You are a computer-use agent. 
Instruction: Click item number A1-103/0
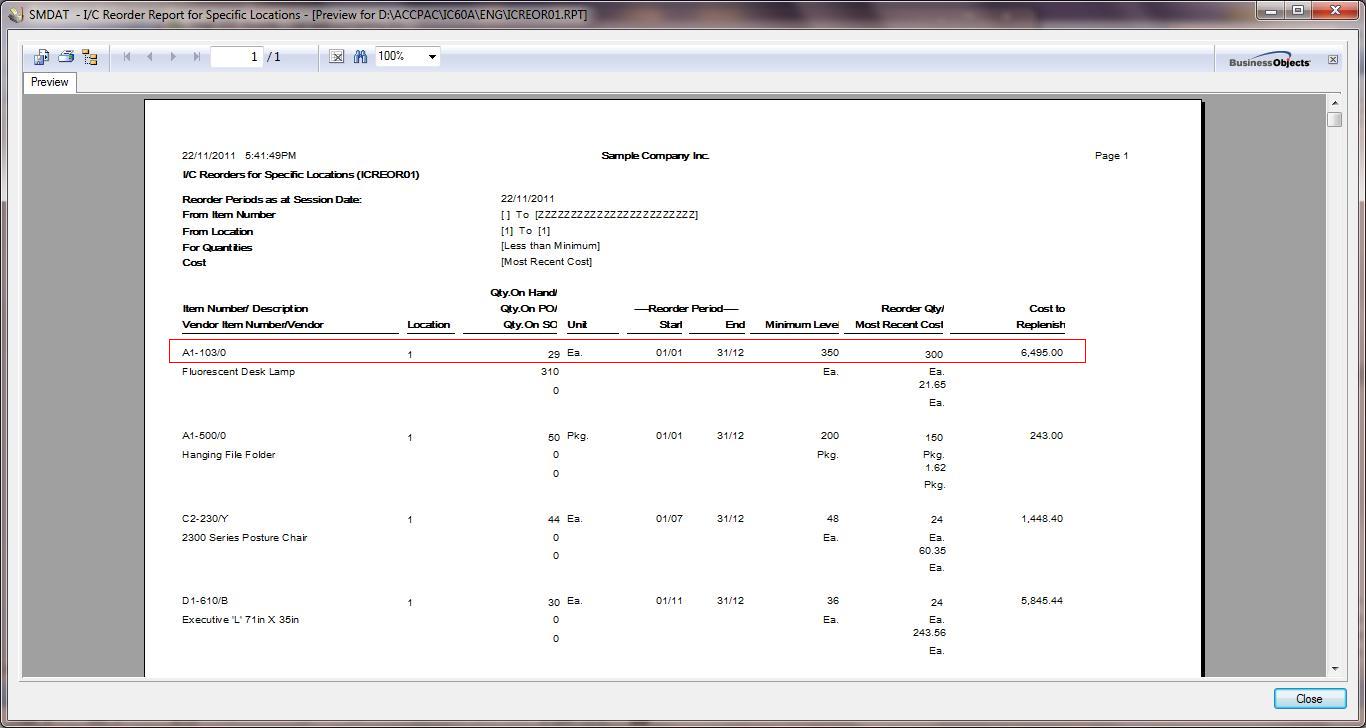(x=204, y=353)
